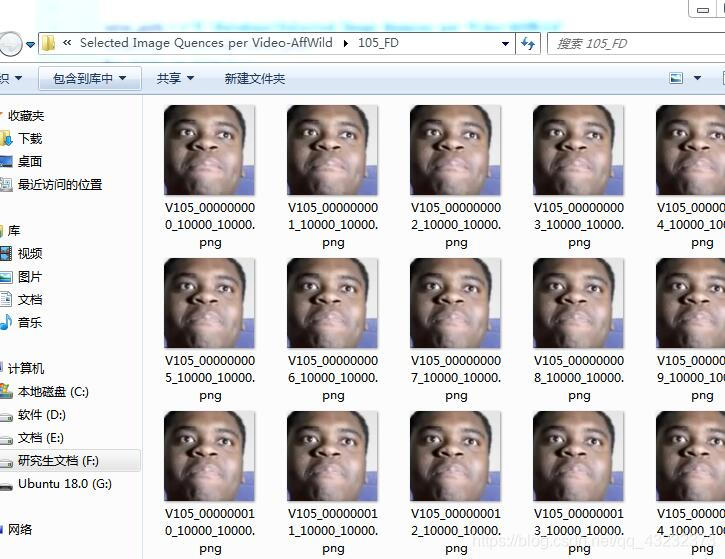Click the change view icon button
Viewport: 725px width, 559px height.
tap(676, 78)
